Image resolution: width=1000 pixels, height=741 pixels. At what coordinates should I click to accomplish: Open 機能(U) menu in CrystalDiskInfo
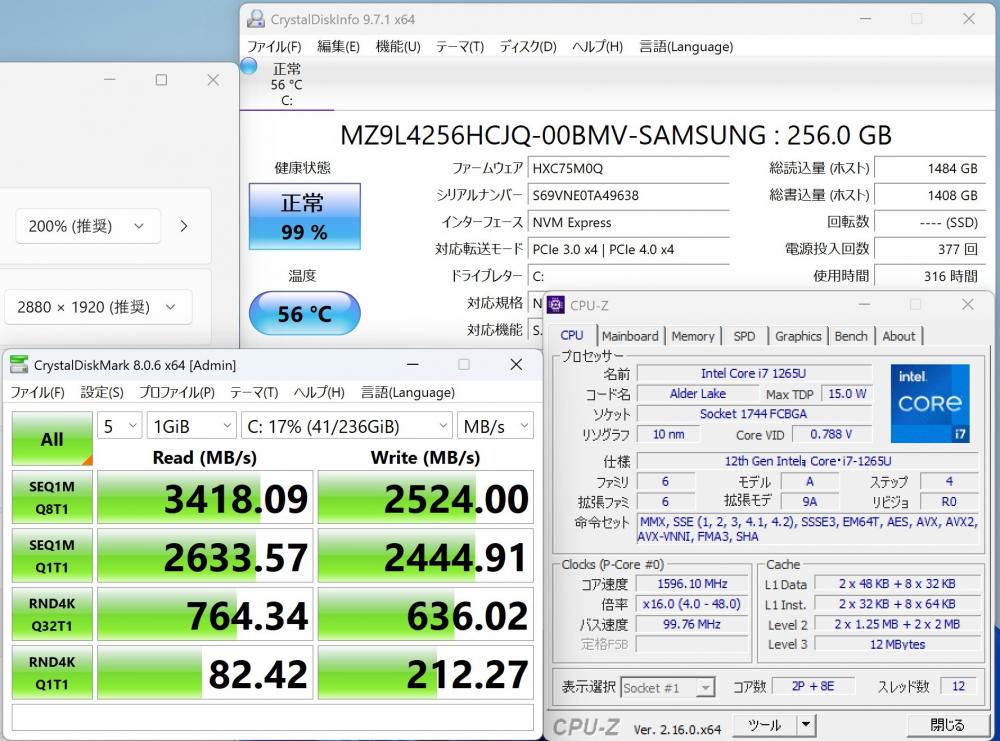tap(398, 47)
